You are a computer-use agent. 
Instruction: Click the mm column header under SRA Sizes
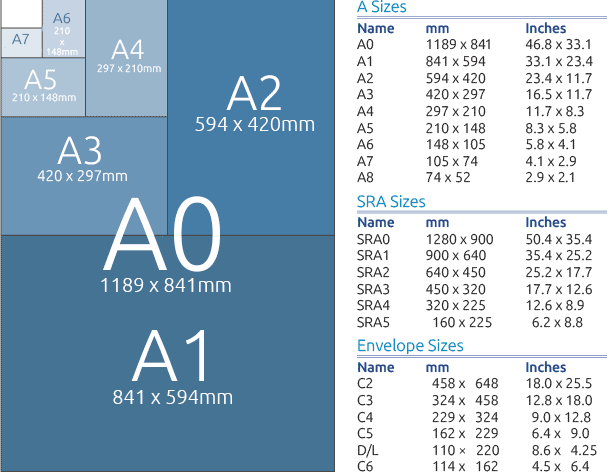pyautogui.click(x=437, y=223)
